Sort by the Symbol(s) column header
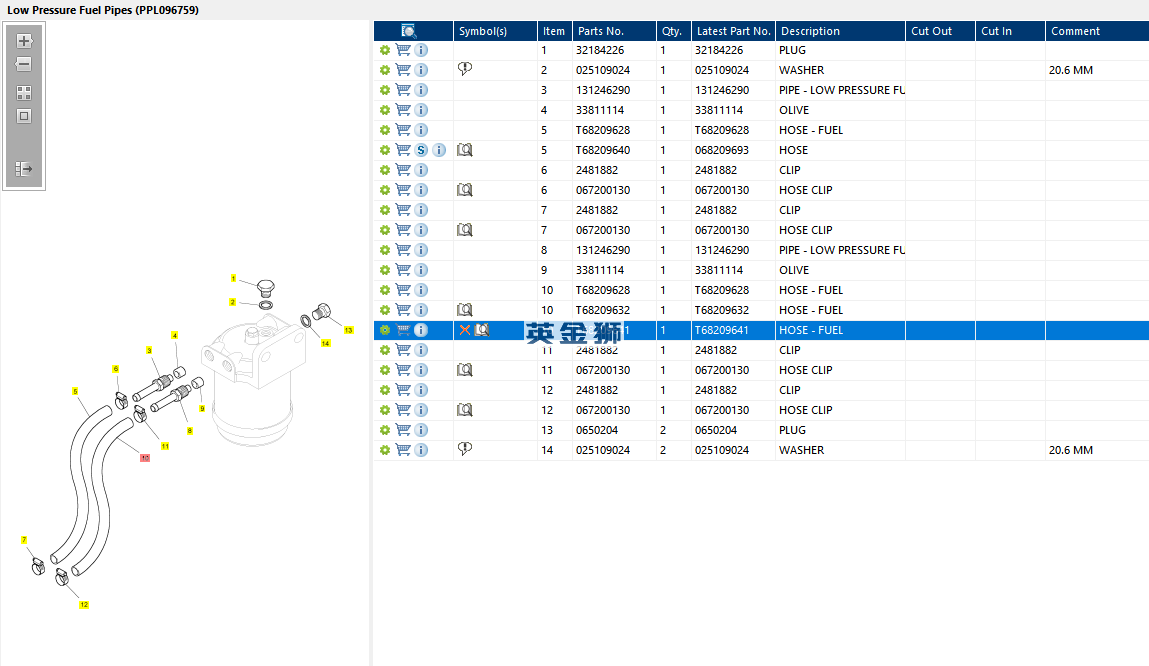Screen dimensions: 1149x666 (495, 31)
